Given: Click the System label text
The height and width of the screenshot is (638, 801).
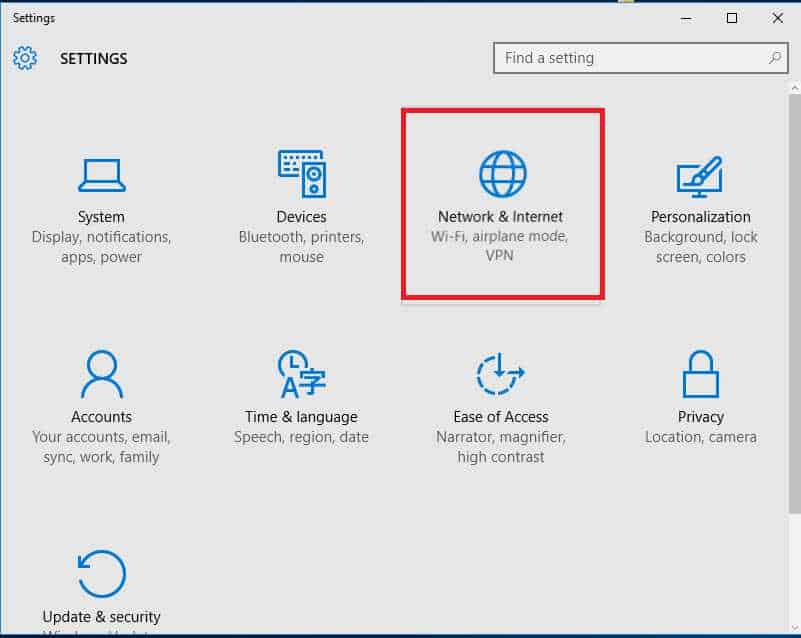Looking at the screenshot, I should click(x=101, y=217).
